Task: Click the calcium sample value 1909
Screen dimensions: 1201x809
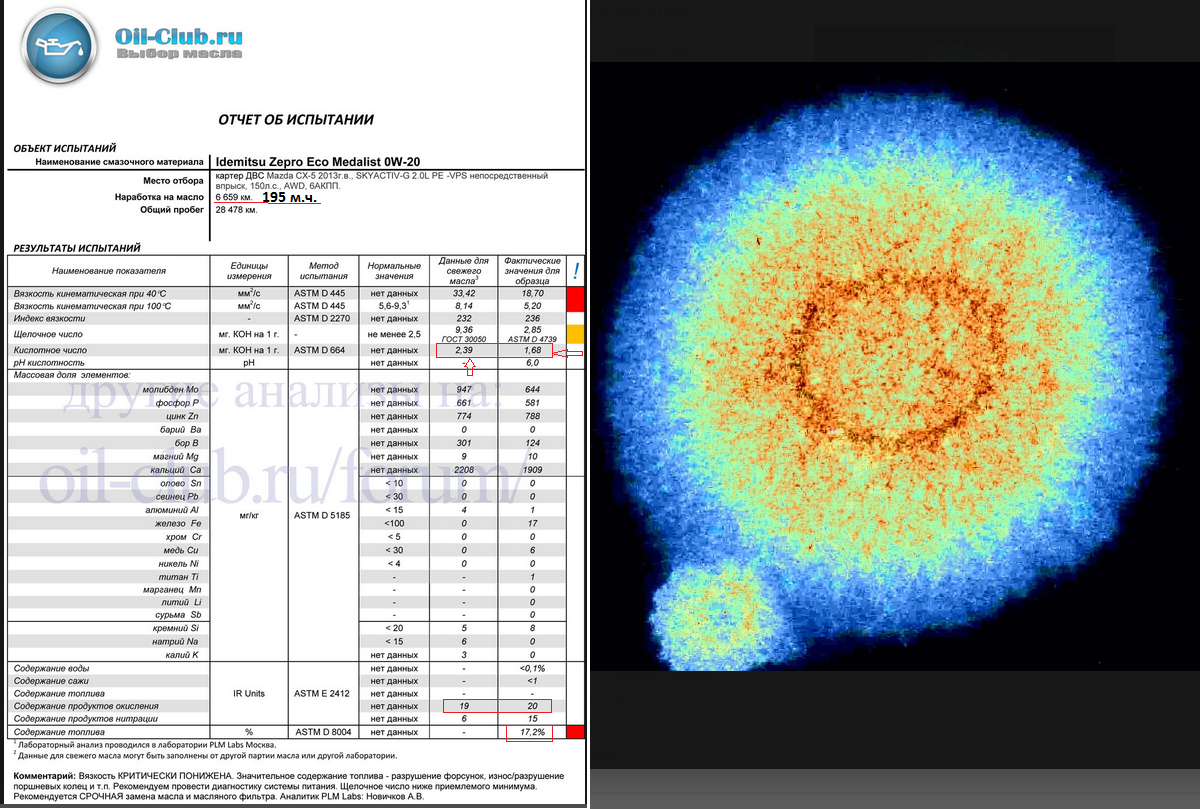Action: [532, 470]
